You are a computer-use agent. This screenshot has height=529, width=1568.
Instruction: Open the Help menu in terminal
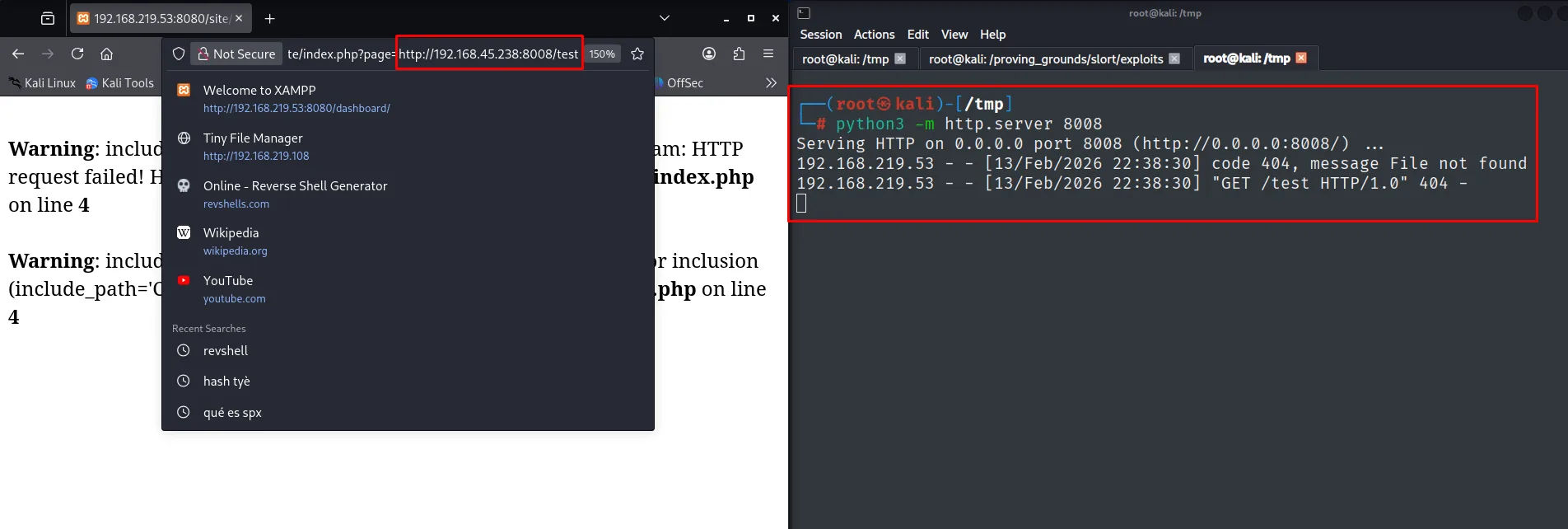[x=992, y=35]
